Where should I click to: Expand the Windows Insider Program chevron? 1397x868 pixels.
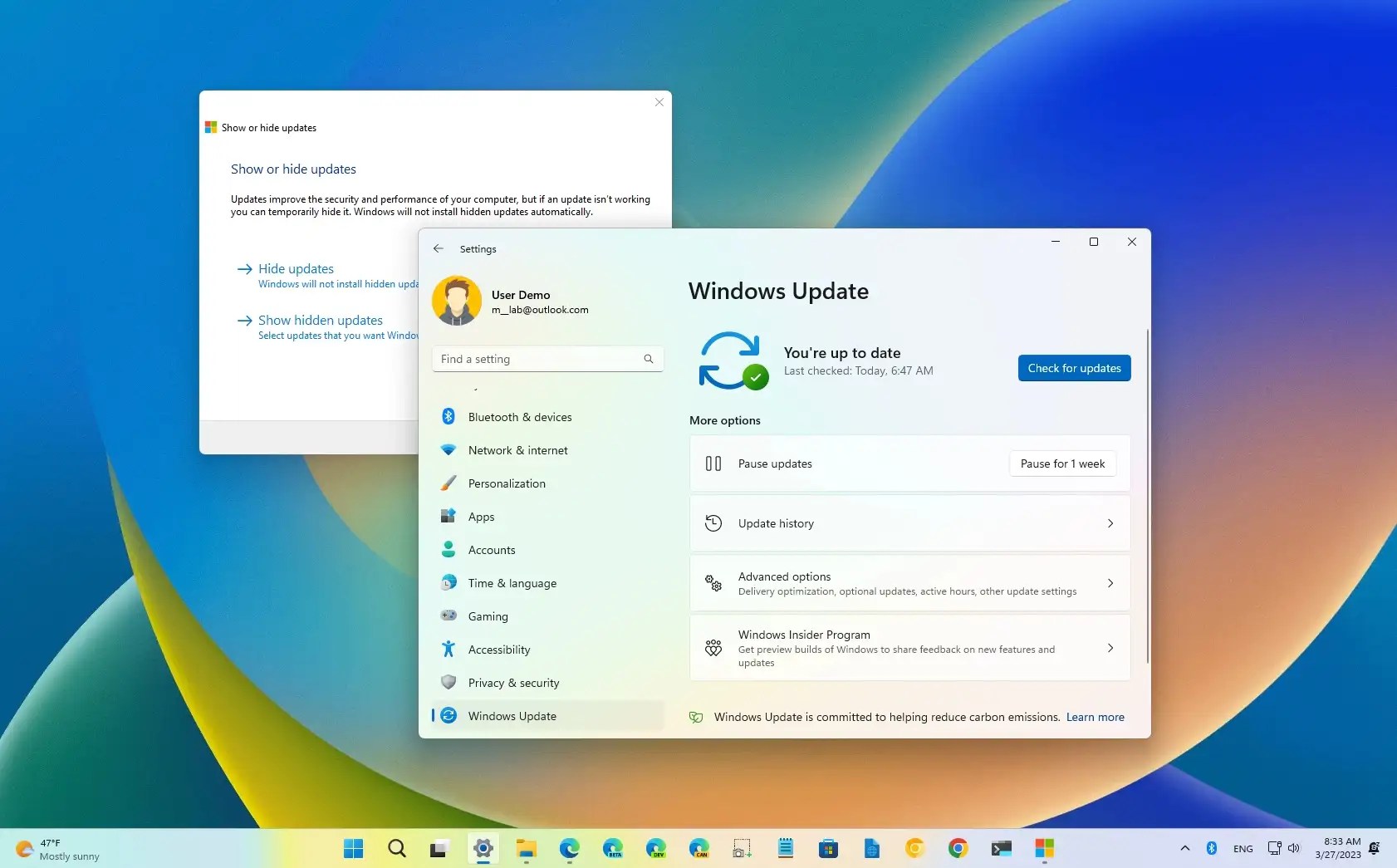[x=1110, y=648]
